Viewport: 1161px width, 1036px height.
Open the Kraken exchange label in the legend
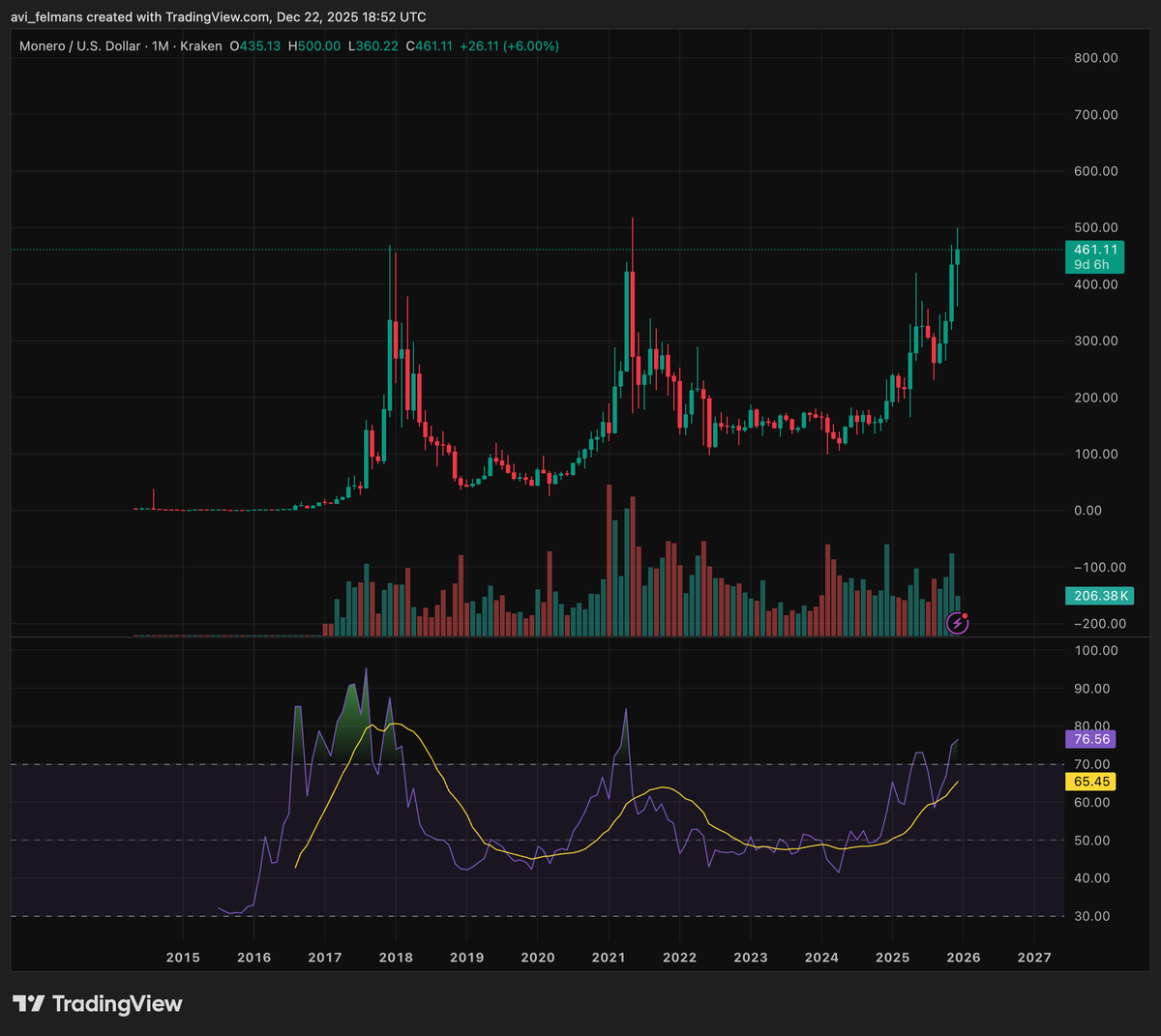click(x=200, y=45)
